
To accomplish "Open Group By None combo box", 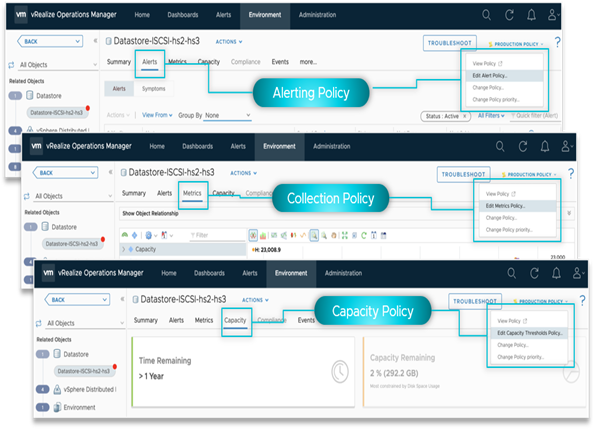I will 227,115.
